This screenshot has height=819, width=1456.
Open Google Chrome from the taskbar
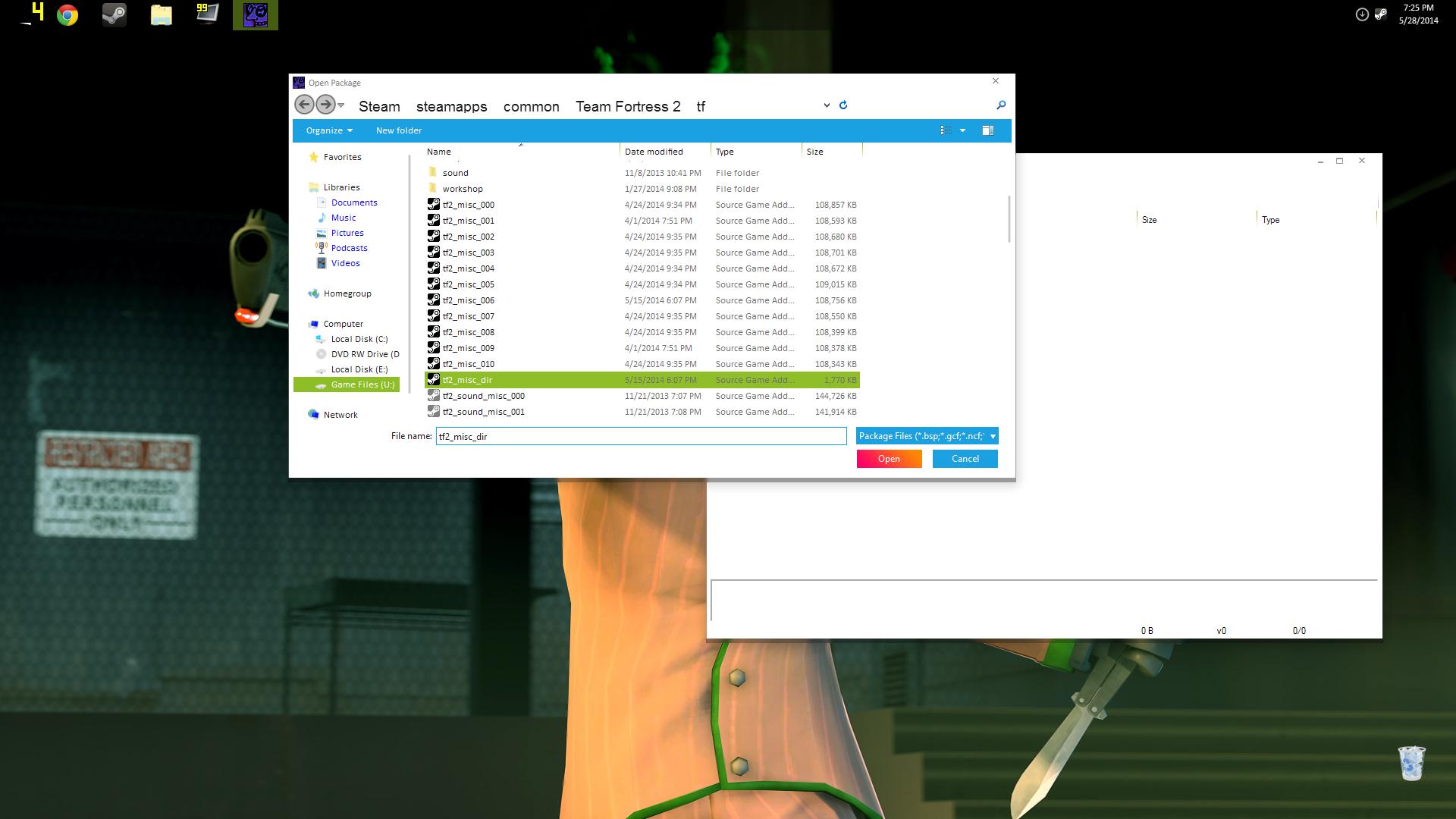[67, 15]
